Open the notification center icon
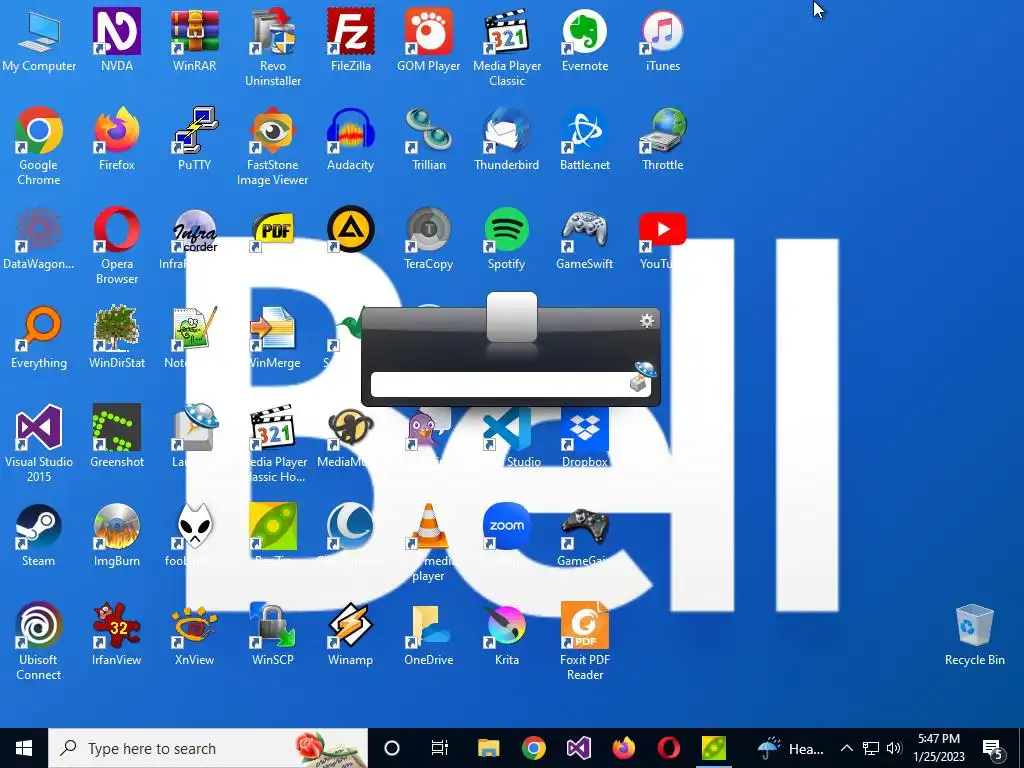This screenshot has height=768, width=1024. tap(993, 748)
